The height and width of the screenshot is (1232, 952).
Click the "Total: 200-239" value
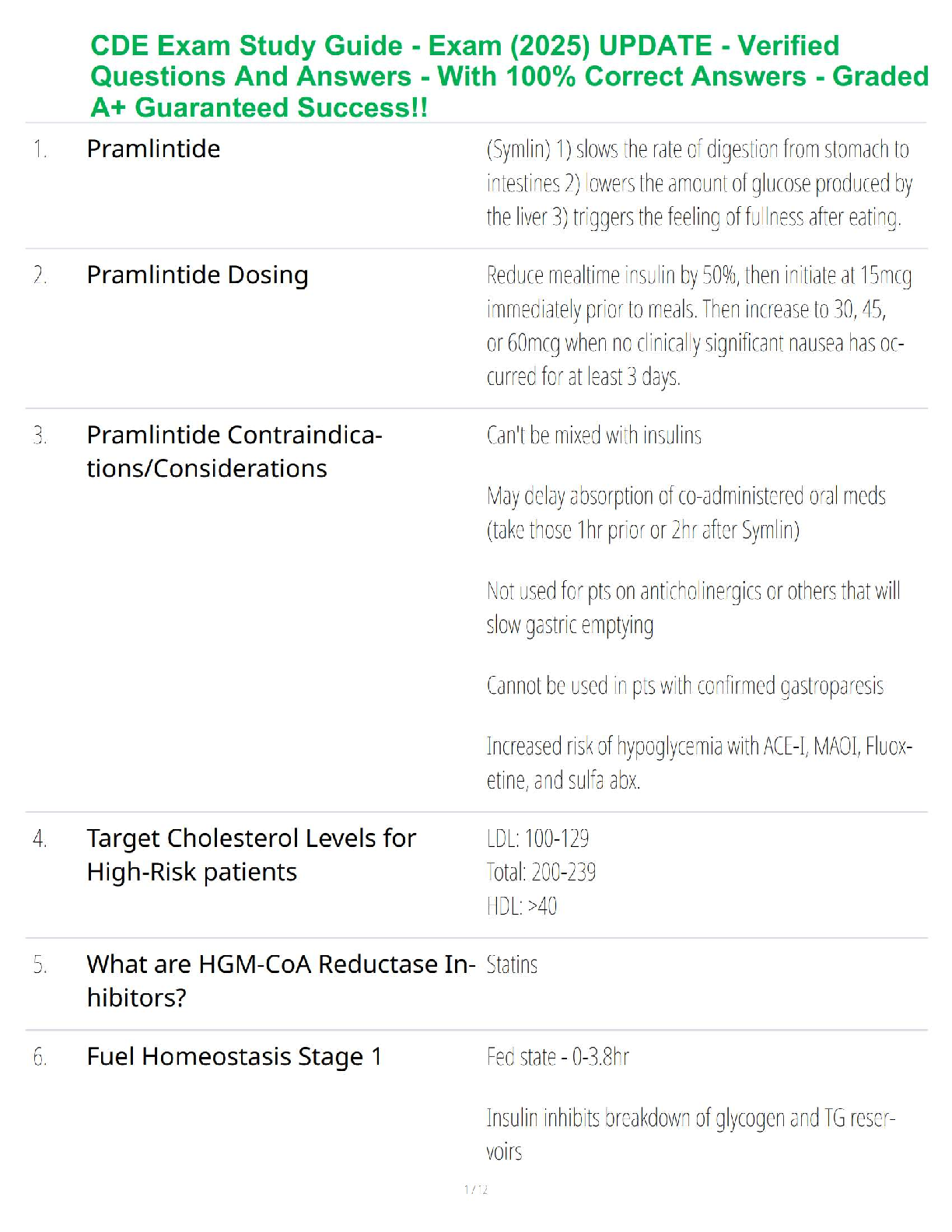coord(541,872)
